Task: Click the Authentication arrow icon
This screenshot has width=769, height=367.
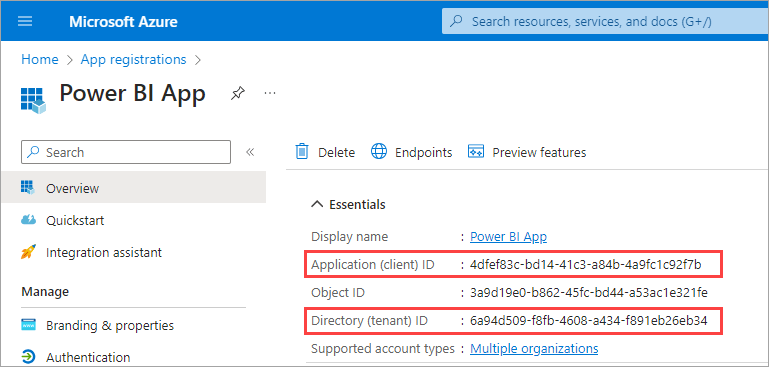Action: coord(28,357)
